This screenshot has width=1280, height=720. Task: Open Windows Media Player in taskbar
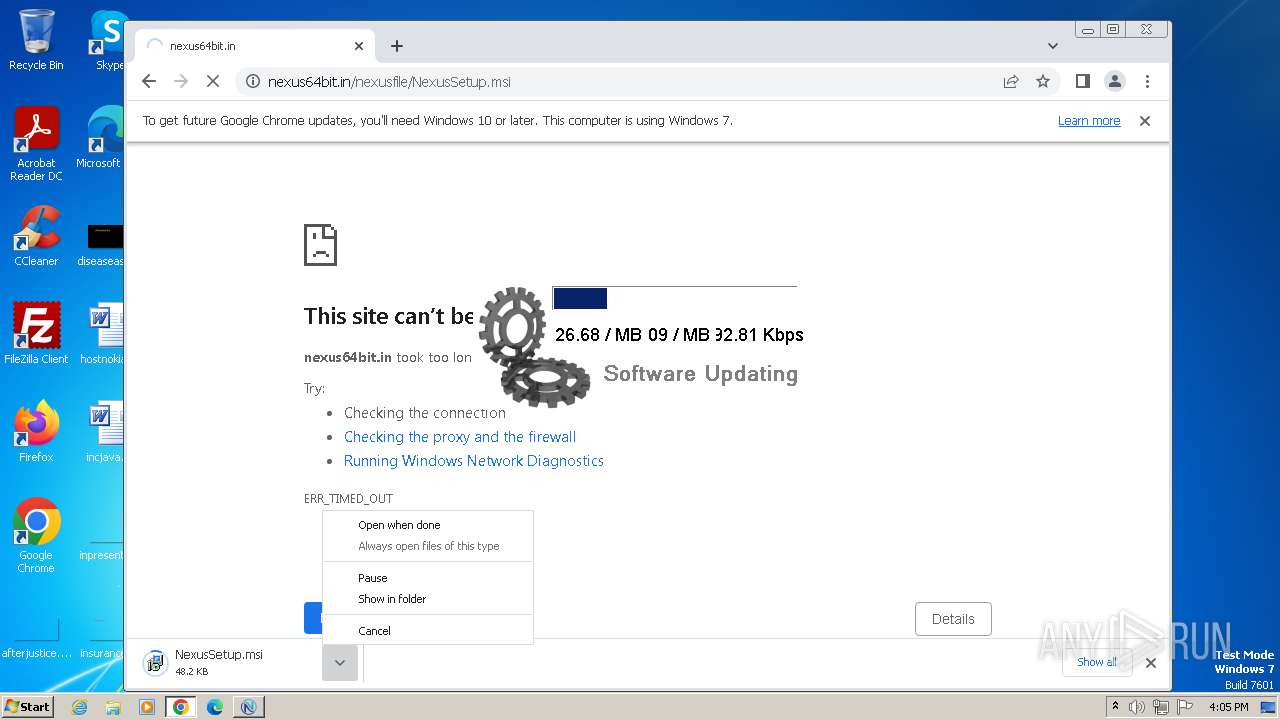pyautogui.click(x=147, y=707)
